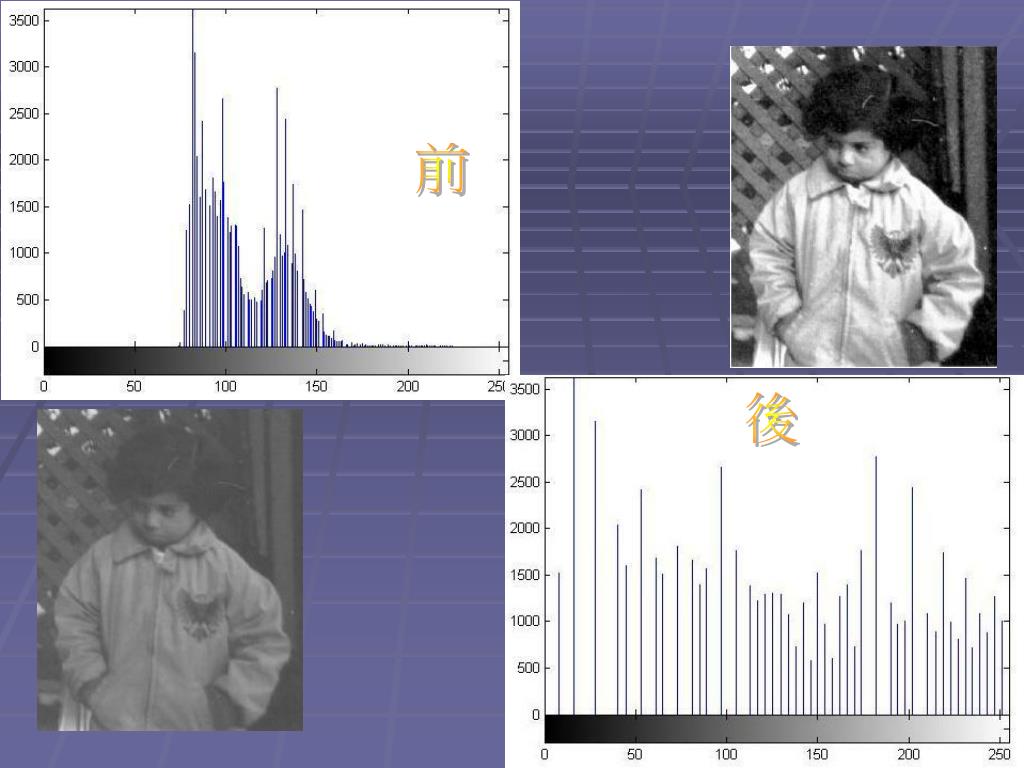Click grayscale gradient bar under the 後 histogram
The image size is (1024, 768).
tap(775, 728)
